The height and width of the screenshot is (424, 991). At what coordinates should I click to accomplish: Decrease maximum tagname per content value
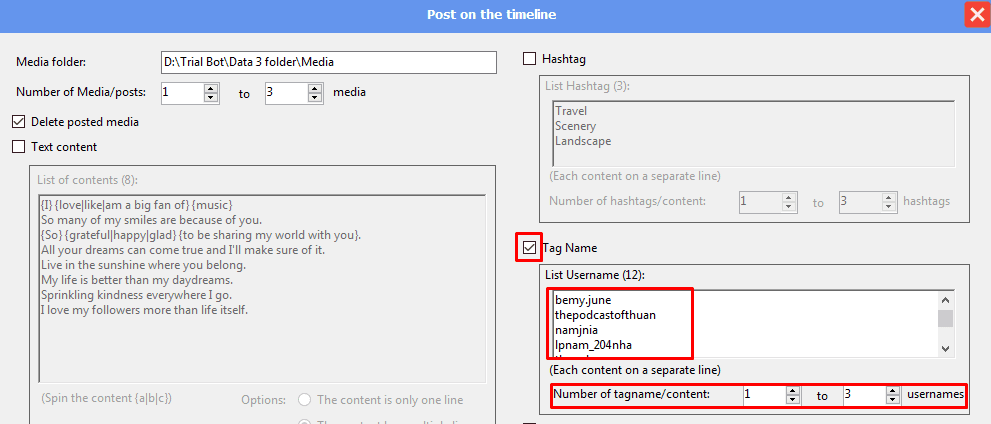click(892, 400)
